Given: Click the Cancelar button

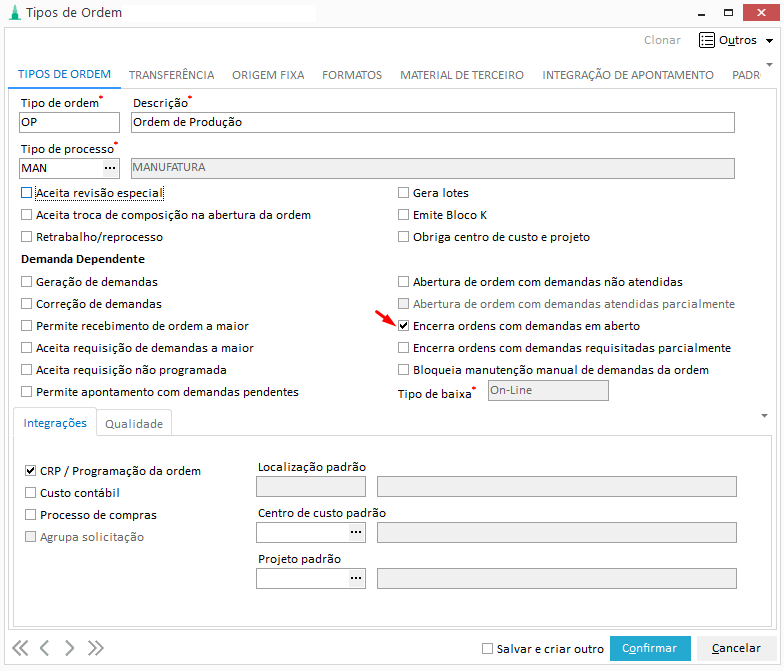Looking at the screenshot, I should point(736,648).
